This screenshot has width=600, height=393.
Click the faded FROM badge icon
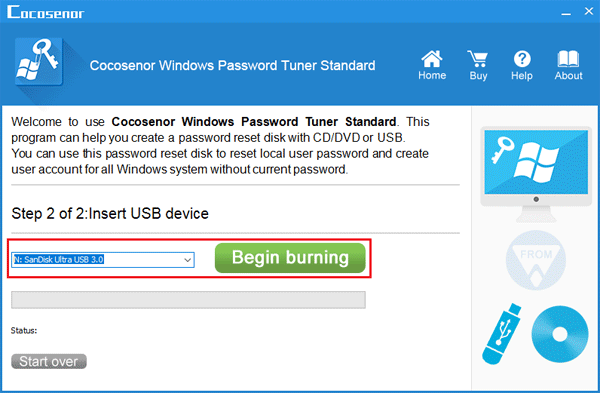click(x=536, y=260)
